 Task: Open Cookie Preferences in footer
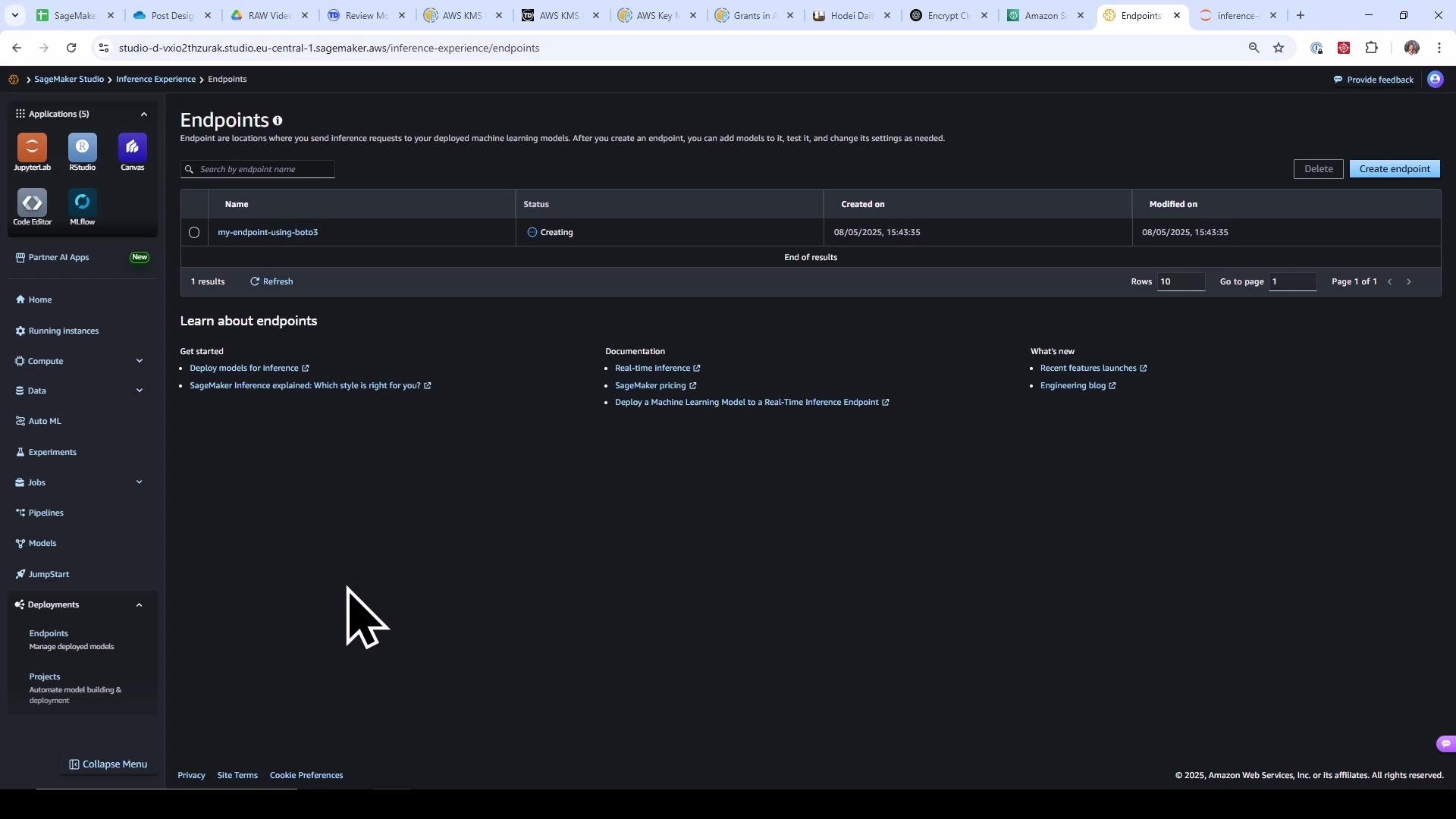click(x=306, y=776)
